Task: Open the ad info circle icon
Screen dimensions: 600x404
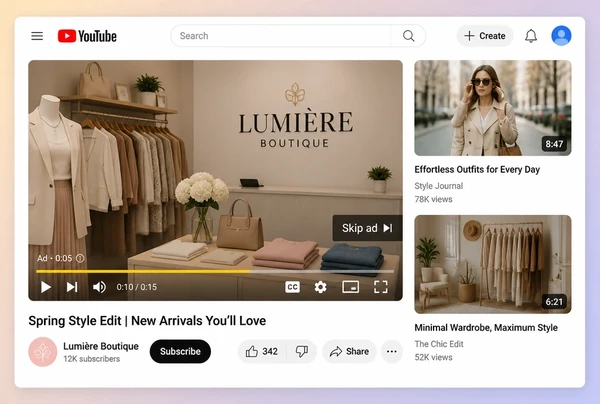Action: coord(80,258)
